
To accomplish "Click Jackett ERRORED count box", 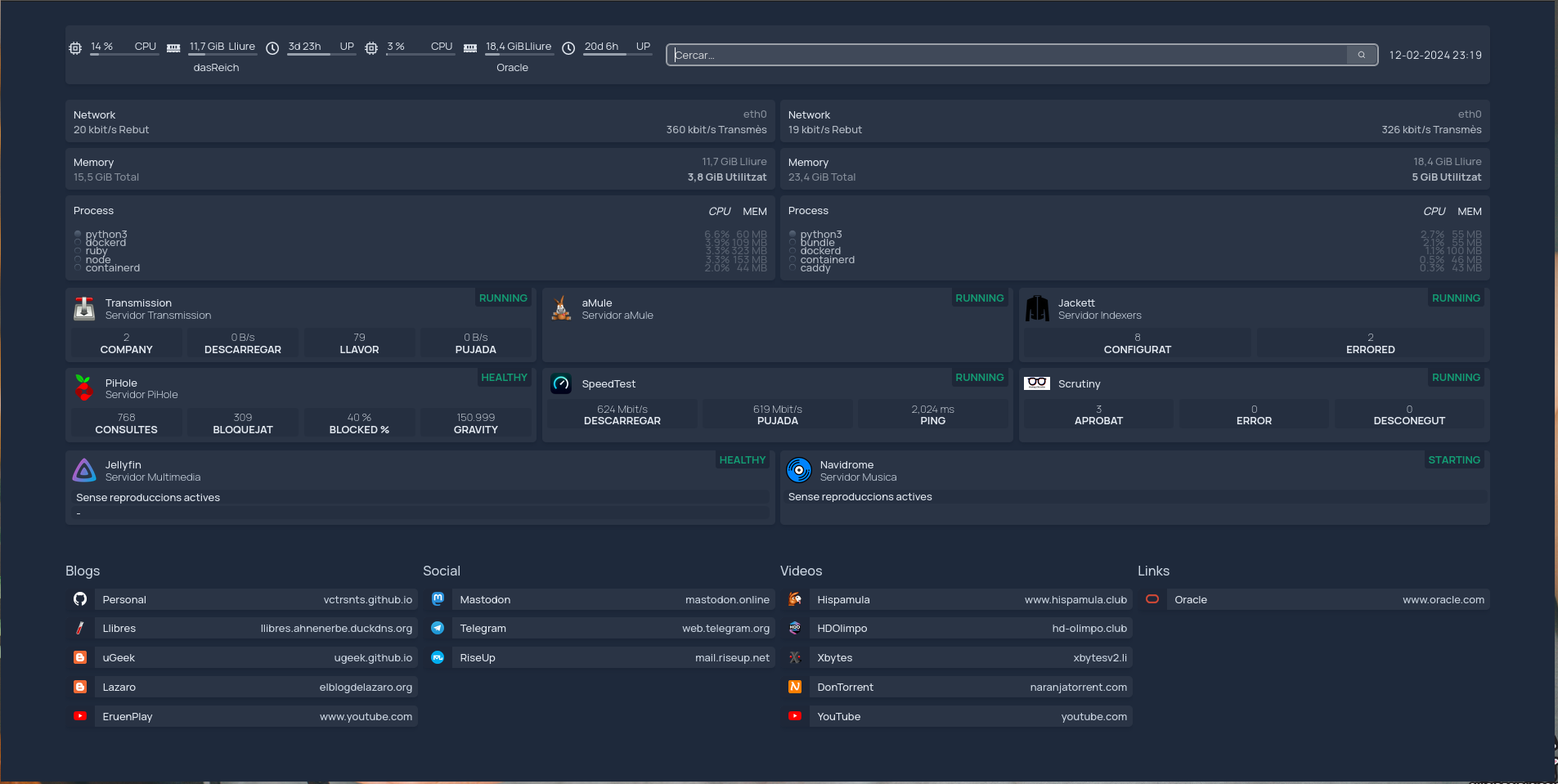I will point(1371,343).
